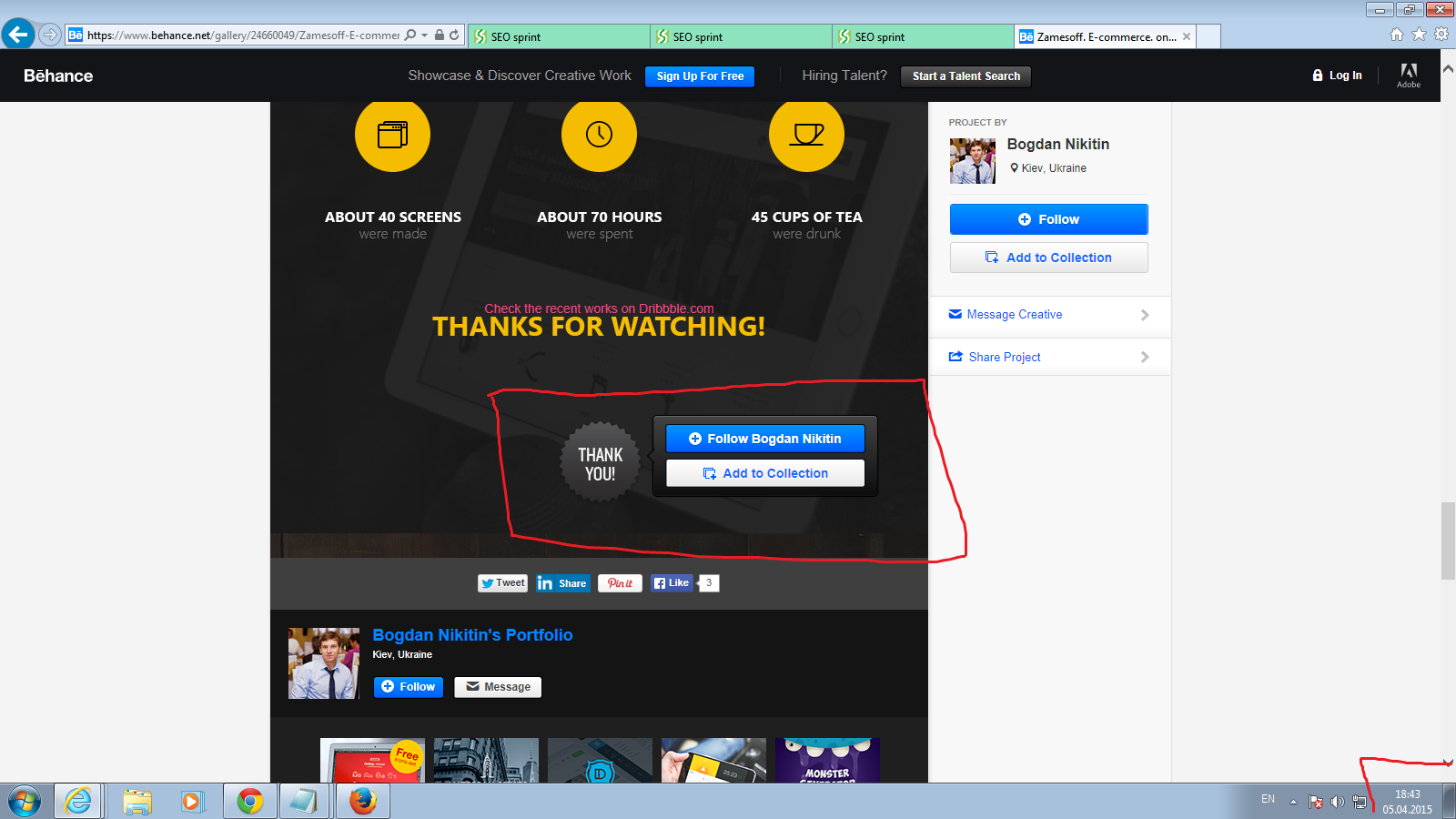The height and width of the screenshot is (819, 1456).
Task: Close the Zamesoff. E-commerce tab
Action: point(1187,36)
